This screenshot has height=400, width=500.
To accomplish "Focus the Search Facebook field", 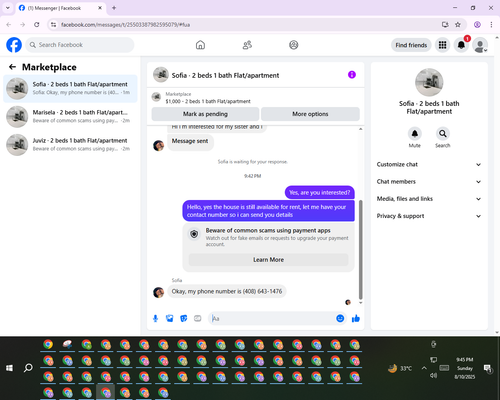I will pos(80,45).
